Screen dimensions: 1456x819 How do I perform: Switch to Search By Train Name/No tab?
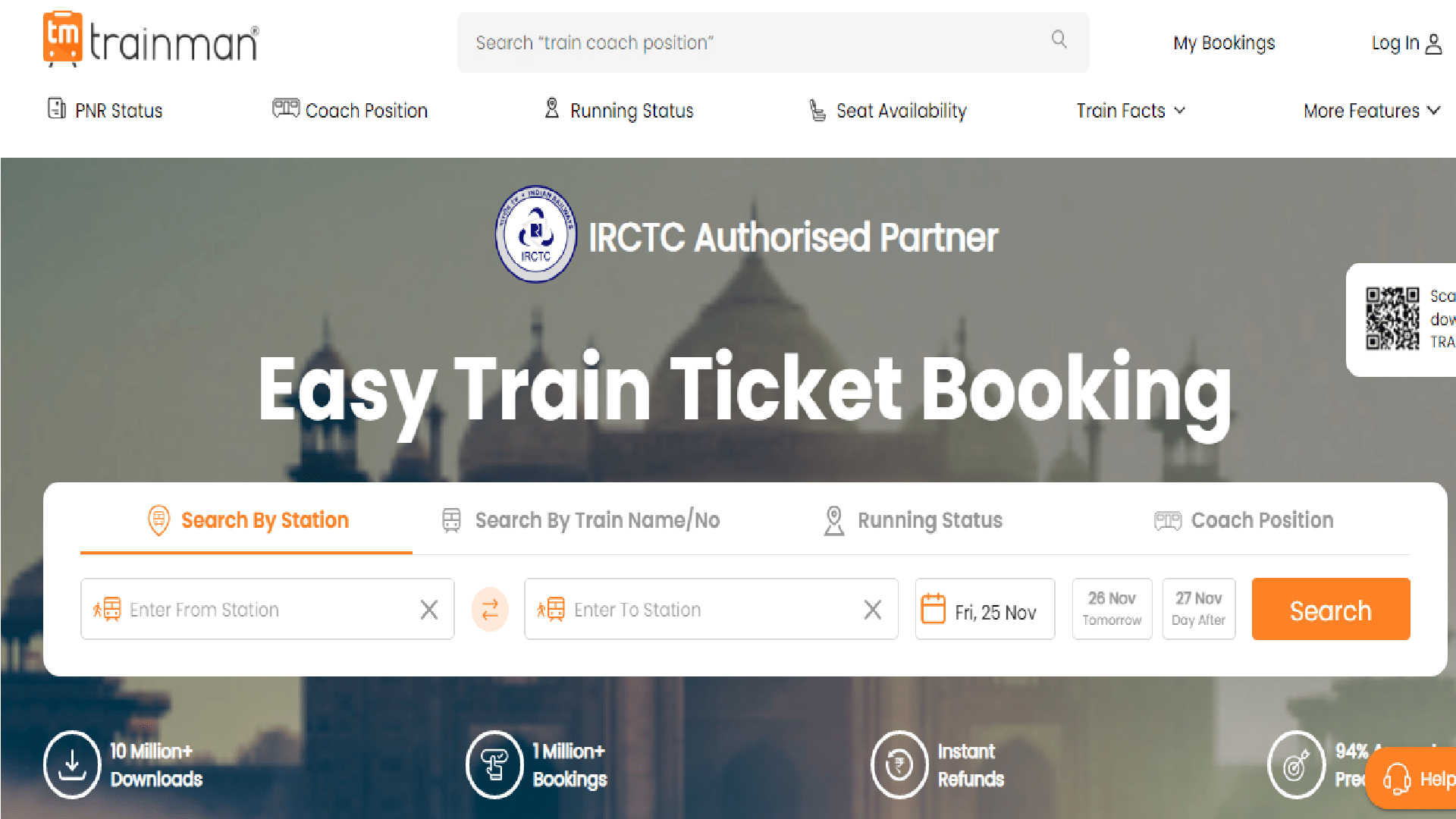click(598, 520)
